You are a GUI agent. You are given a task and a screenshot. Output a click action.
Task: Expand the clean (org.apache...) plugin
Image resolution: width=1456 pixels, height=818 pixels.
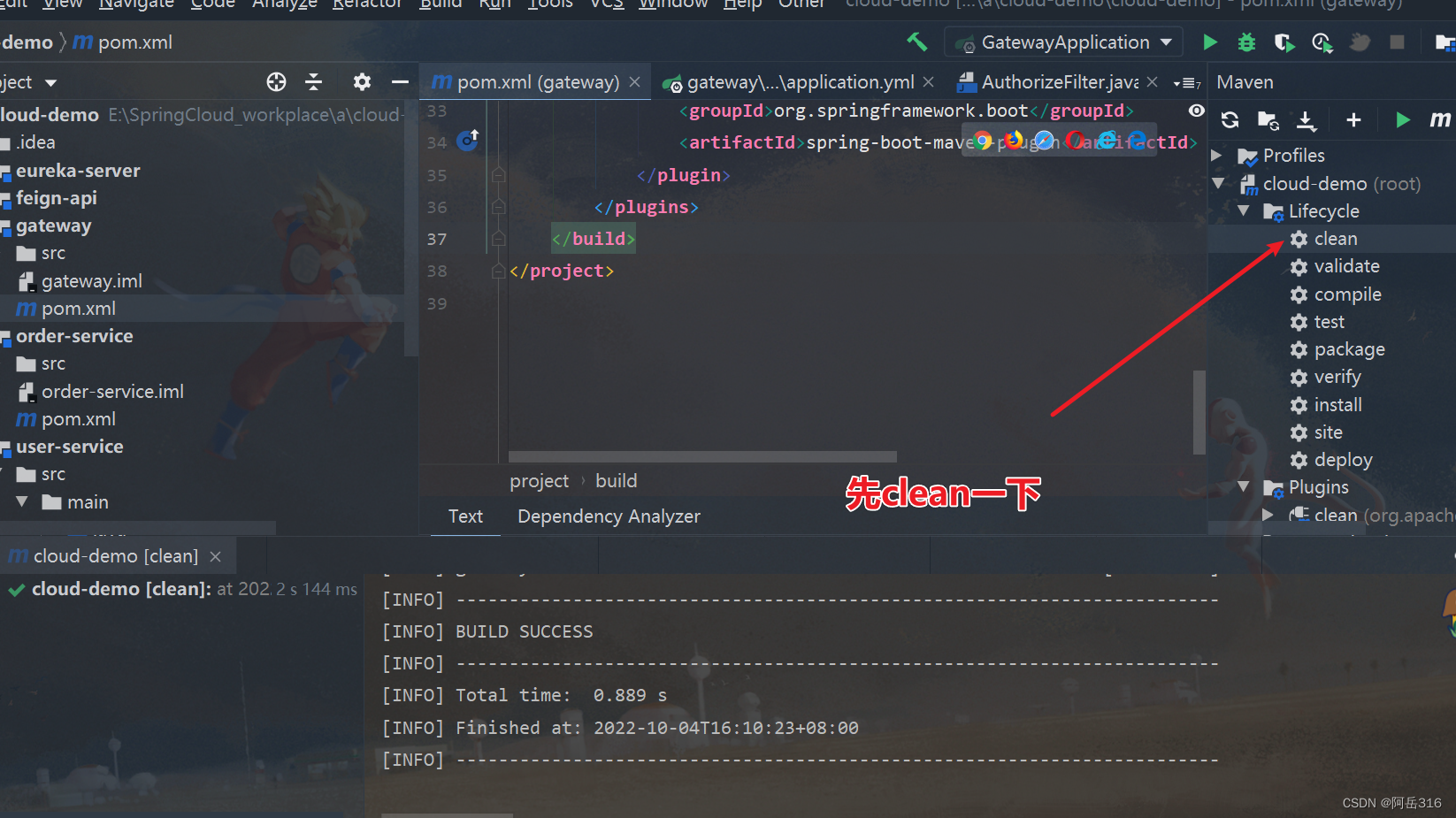[x=1268, y=515]
